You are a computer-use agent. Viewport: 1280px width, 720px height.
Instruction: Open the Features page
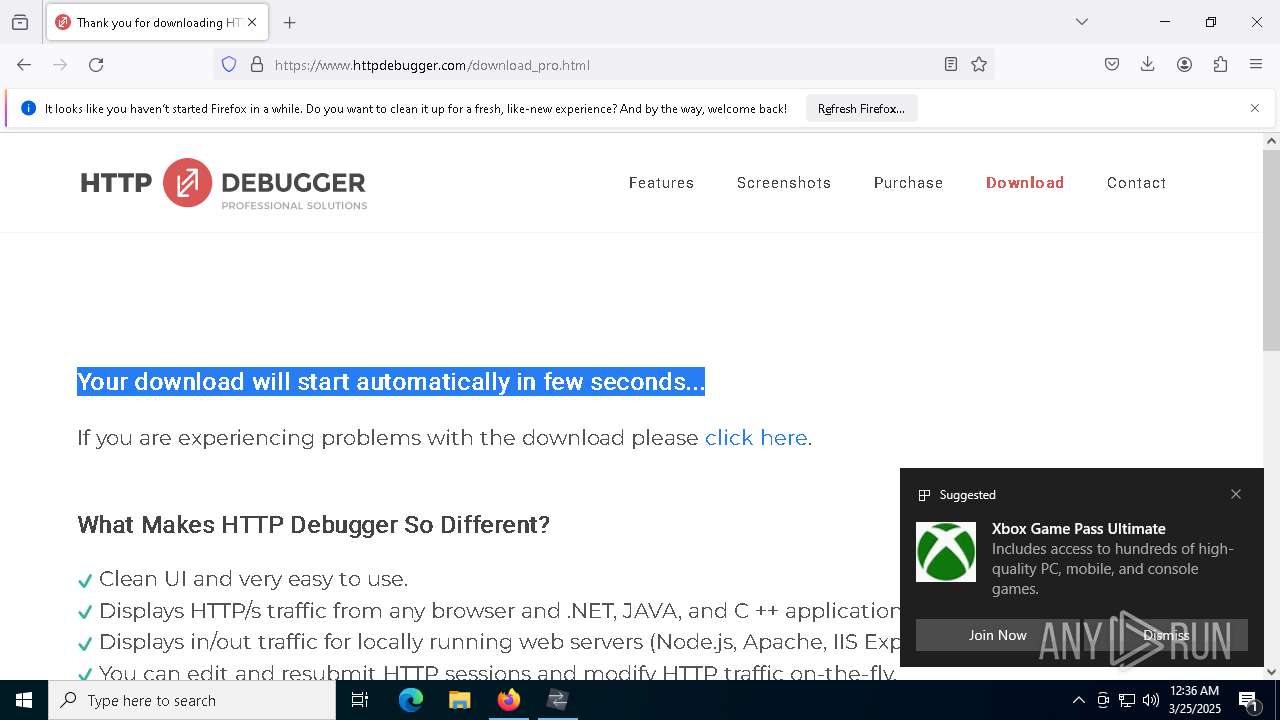tap(661, 183)
